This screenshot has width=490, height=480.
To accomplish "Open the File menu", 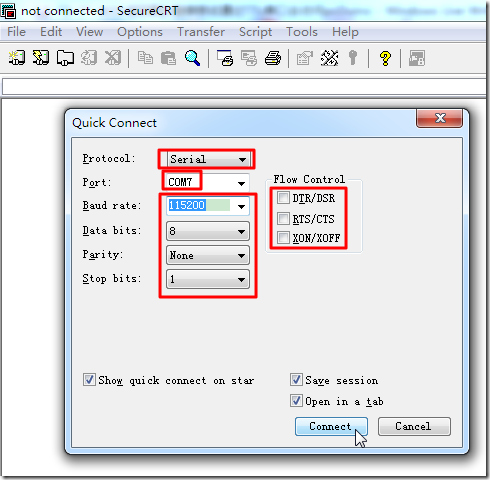I will [x=16, y=32].
